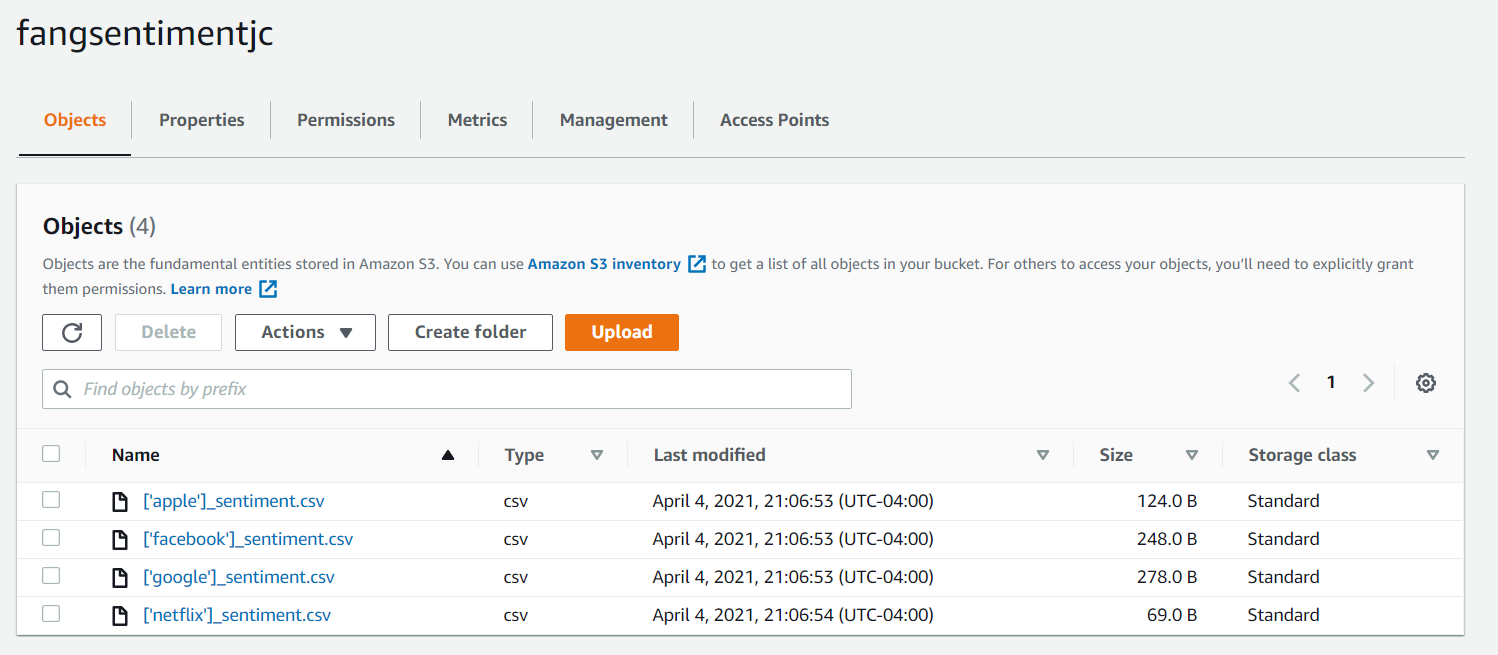Switch to the Objects tab
This screenshot has height=655, width=1498.
point(75,120)
